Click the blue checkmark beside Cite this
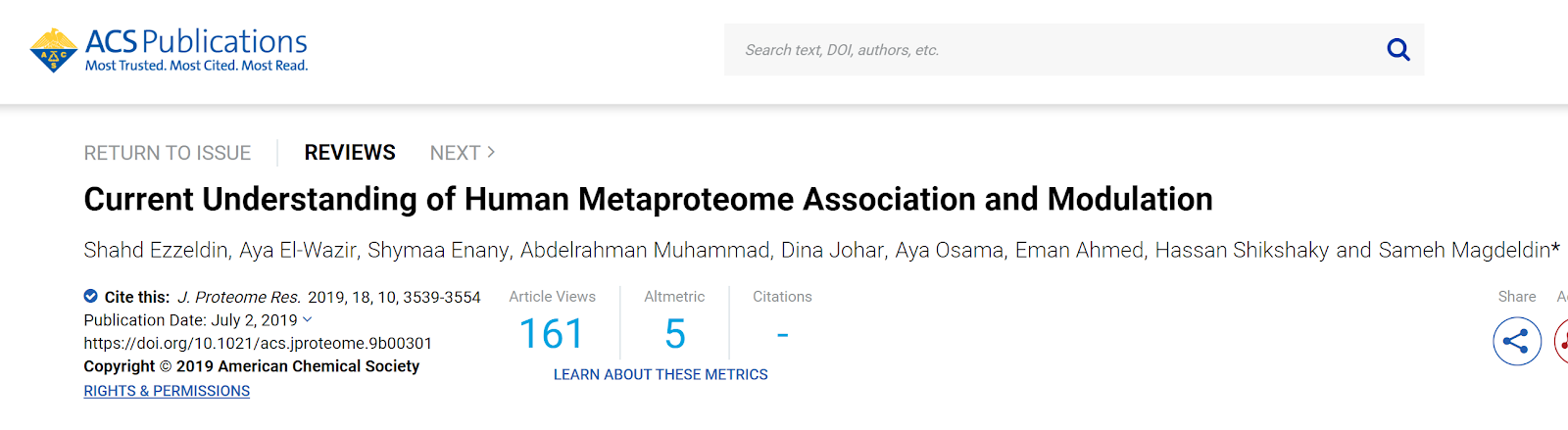Image resolution: width=1568 pixels, height=430 pixels. (91, 296)
